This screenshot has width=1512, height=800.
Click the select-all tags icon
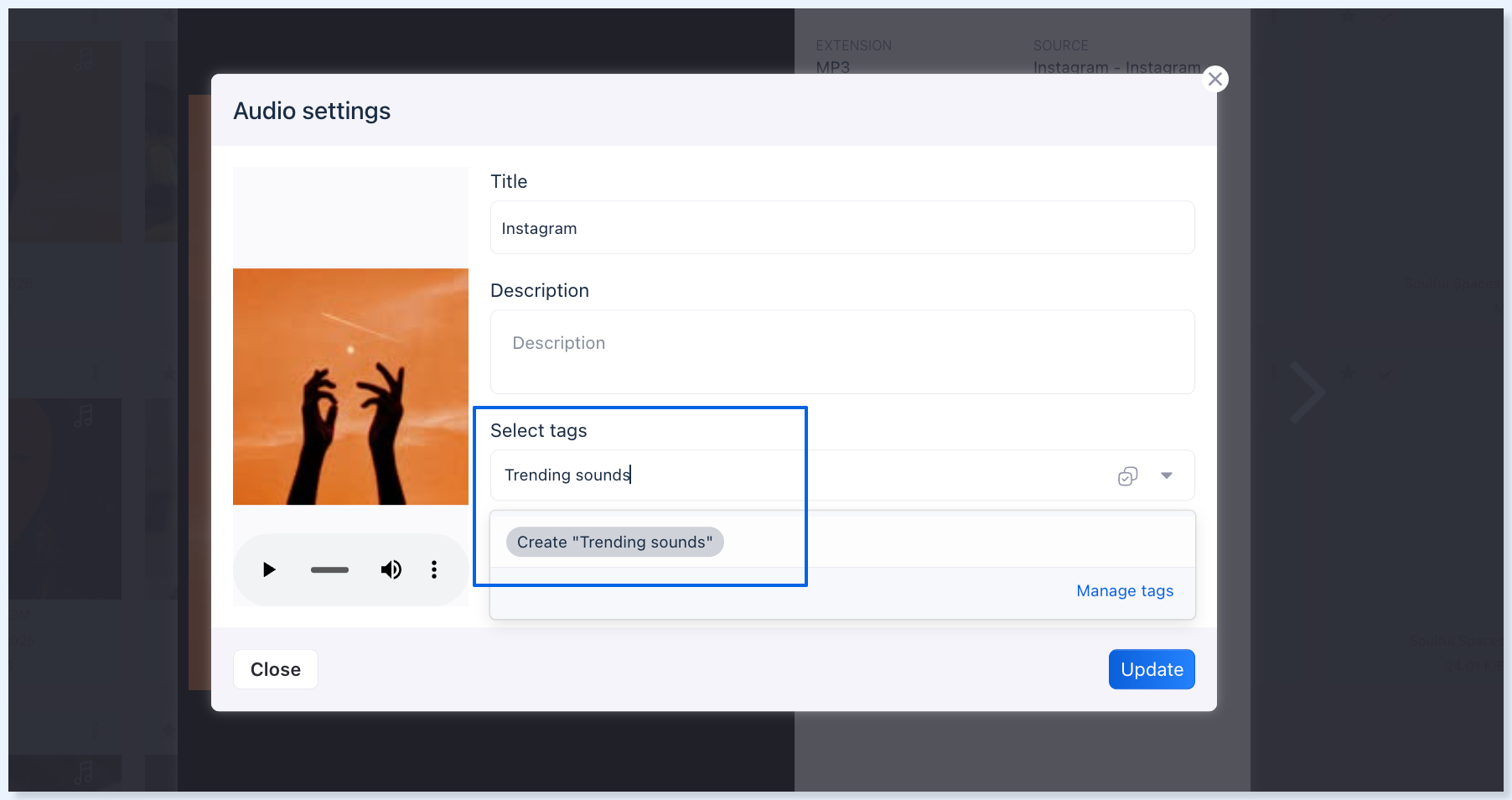pyautogui.click(x=1128, y=476)
